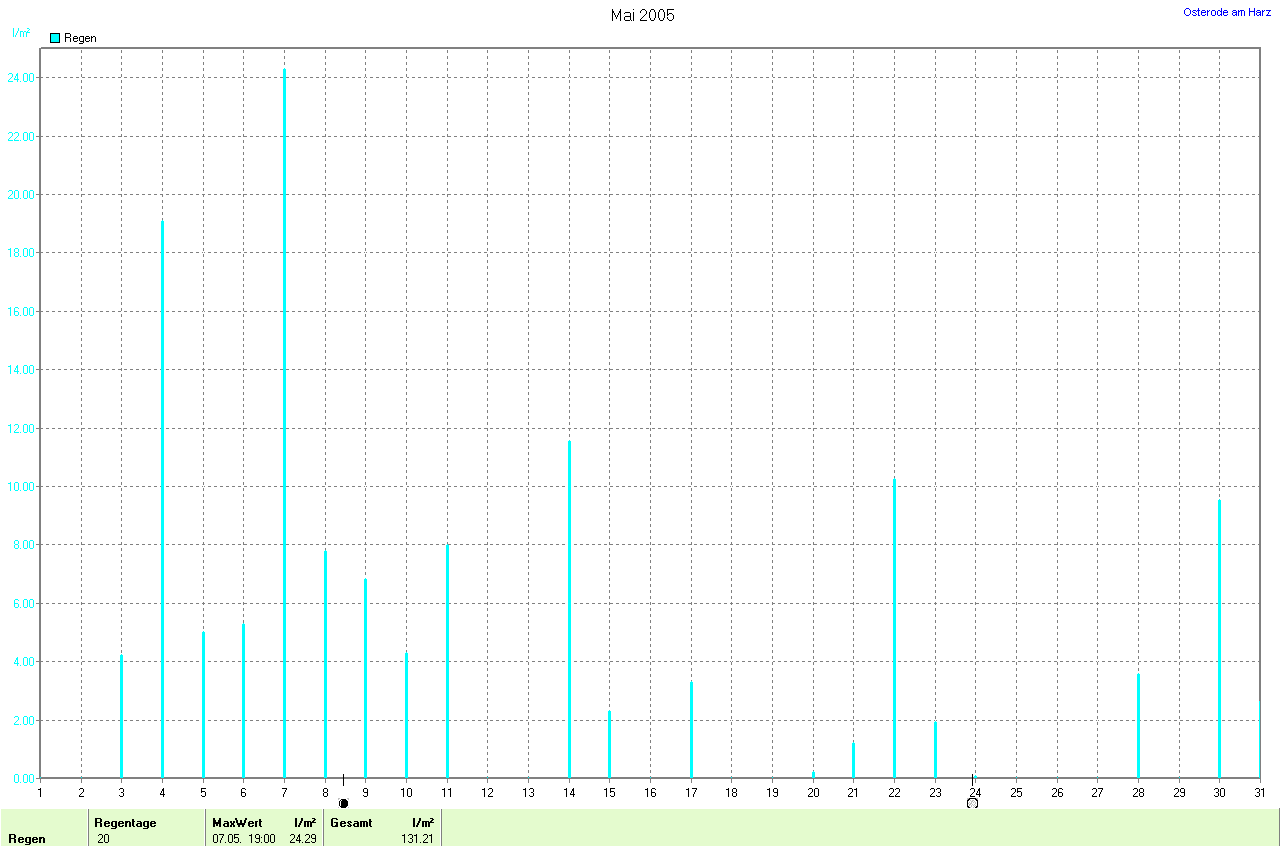This screenshot has width=1280, height=846.
Task: Open the Osterode am Harz link
Action: click(1226, 12)
